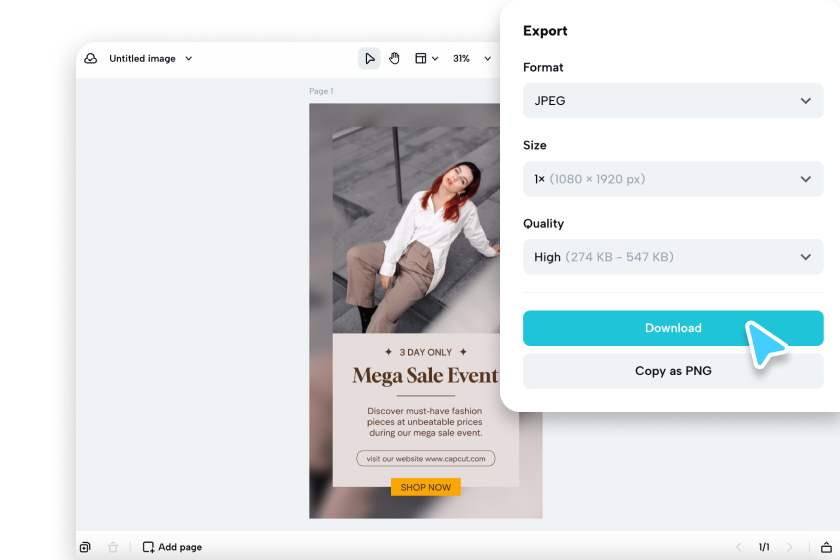Image resolution: width=840 pixels, height=560 pixels.
Task: Go to next page arrow
Action: coord(790,547)
